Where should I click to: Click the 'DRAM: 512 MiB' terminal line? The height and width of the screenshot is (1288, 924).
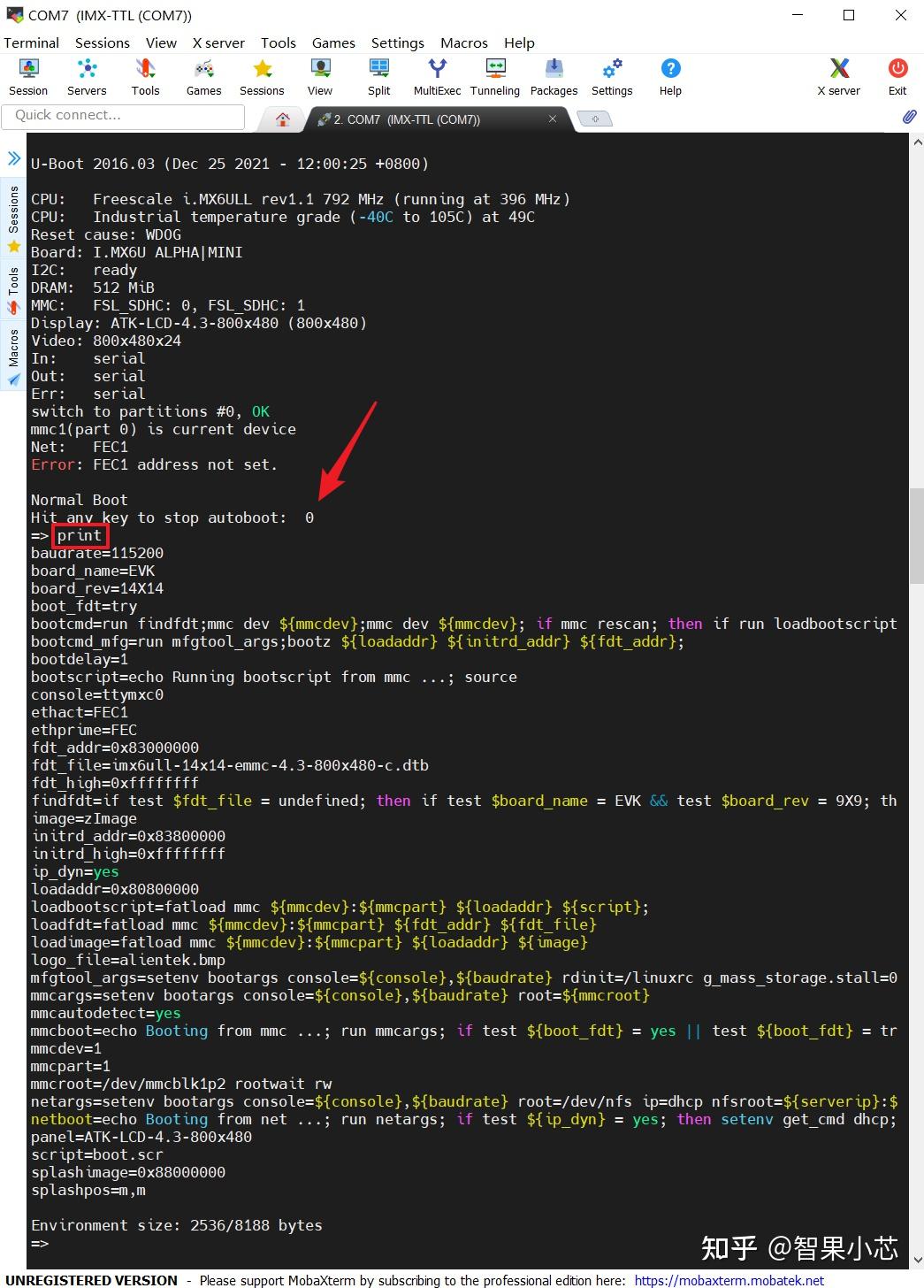(x=93, y=287)
